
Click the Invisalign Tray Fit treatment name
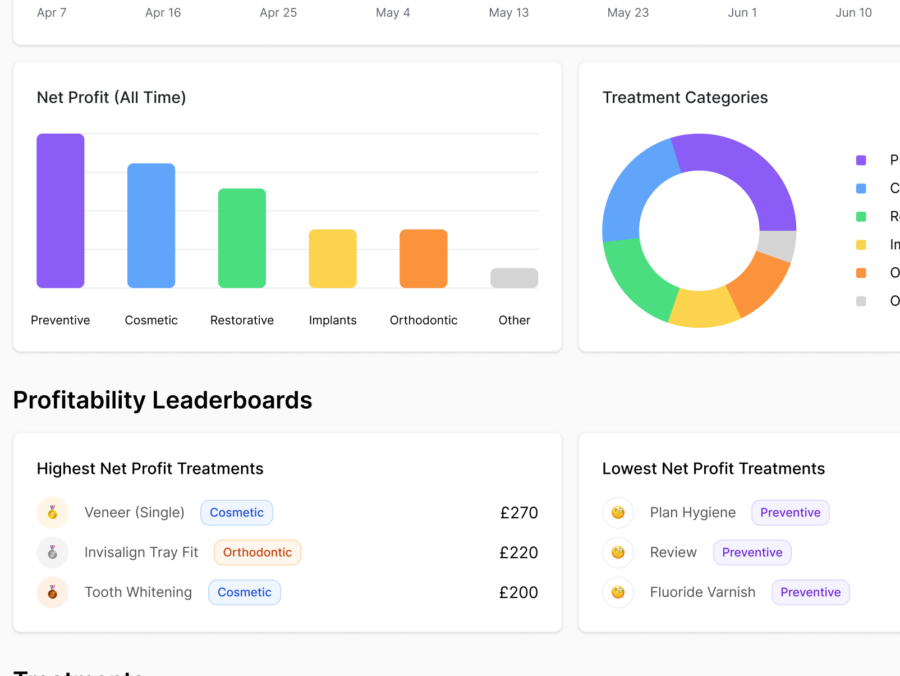tap(141, 553)
